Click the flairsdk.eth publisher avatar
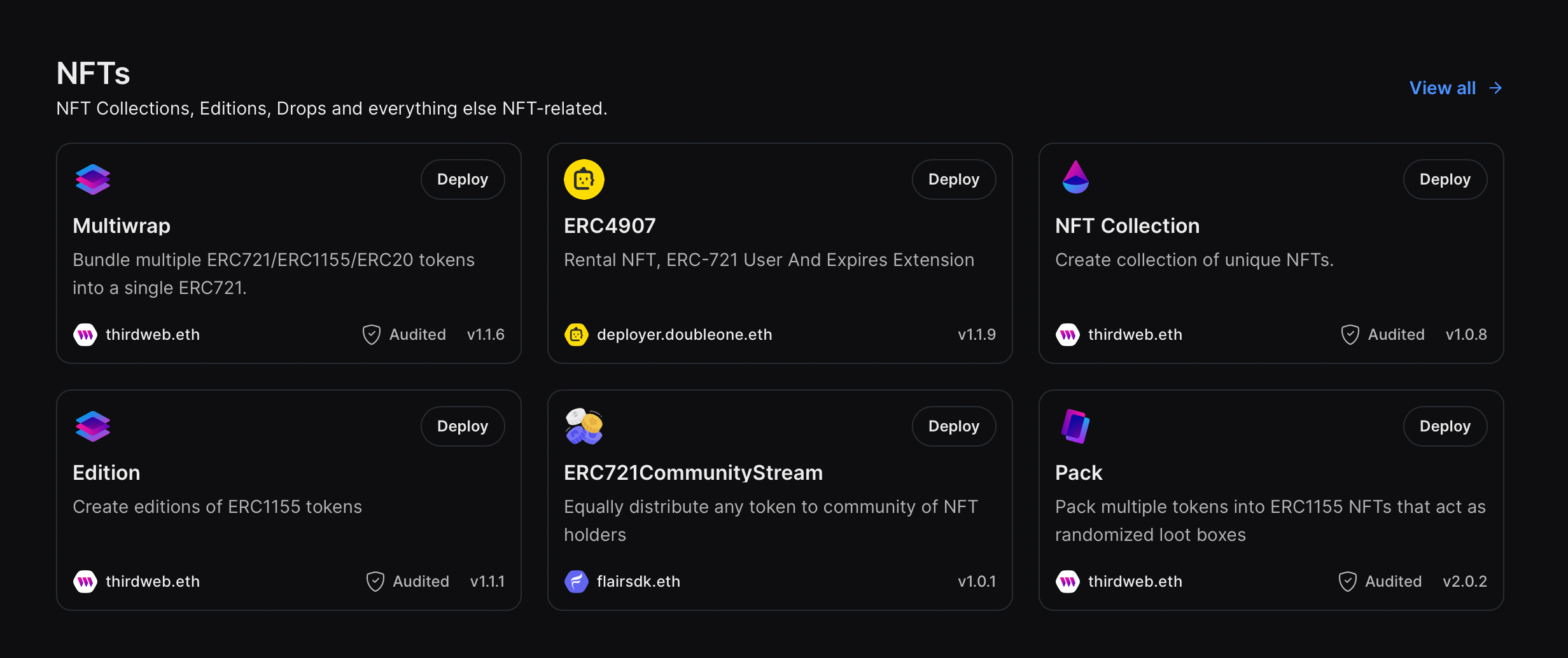 click(576, 581)
